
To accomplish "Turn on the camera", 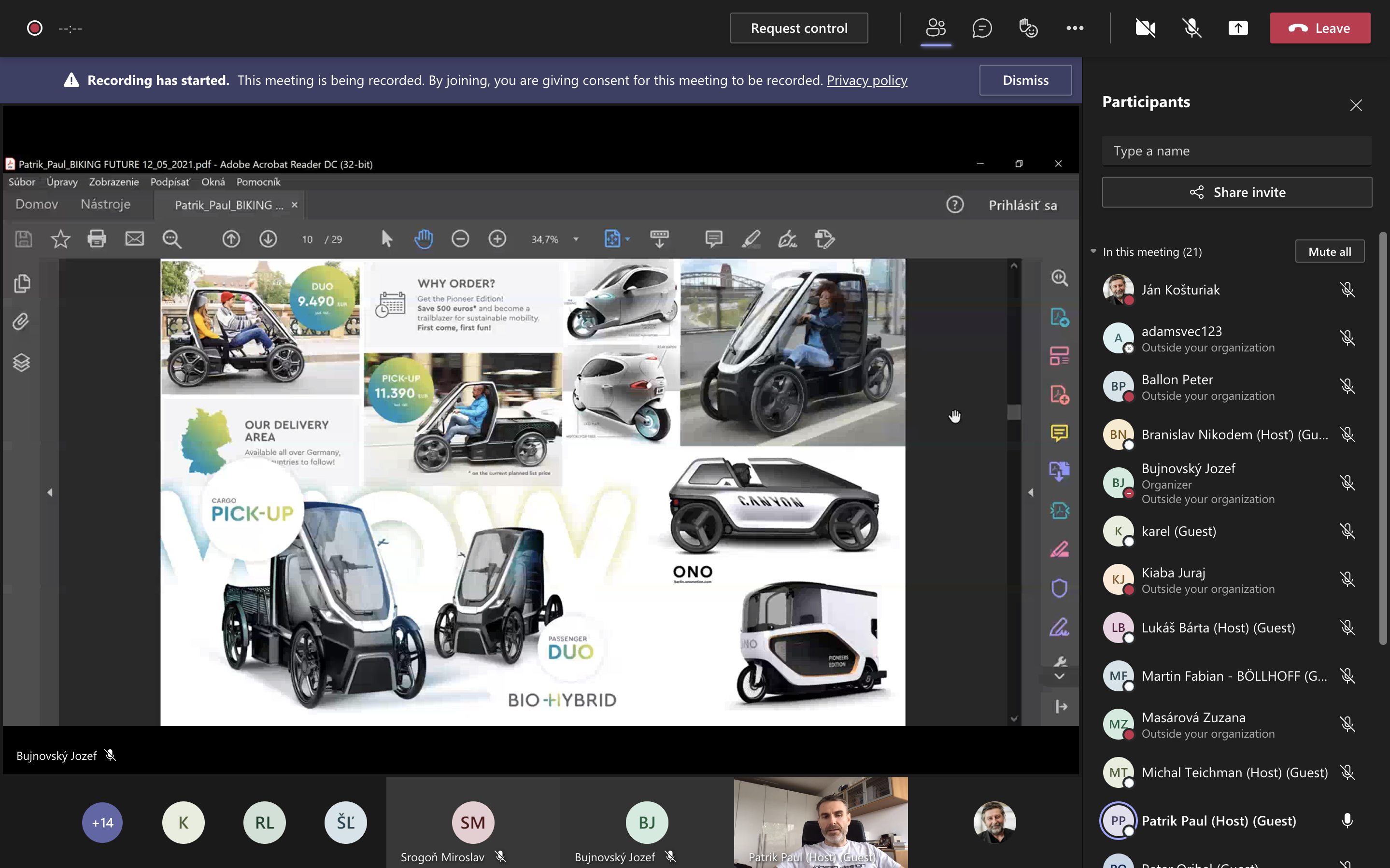I will 1145,28.
